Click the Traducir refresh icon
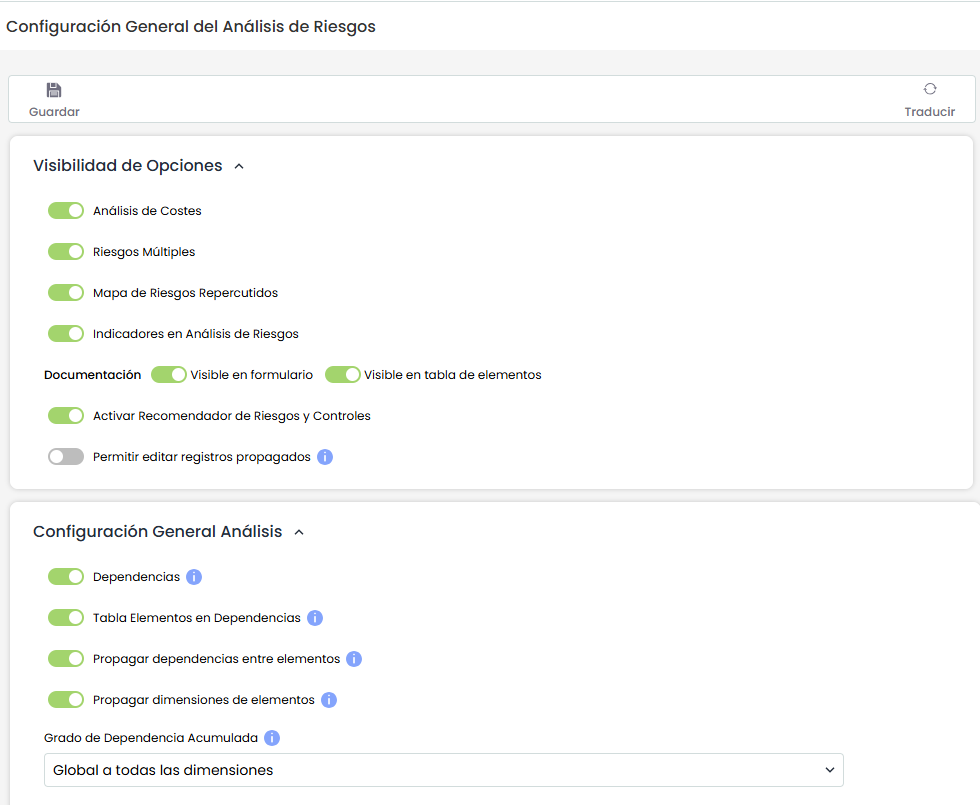The height and width of the screenshot is (805, 980). tap(929, 89)
